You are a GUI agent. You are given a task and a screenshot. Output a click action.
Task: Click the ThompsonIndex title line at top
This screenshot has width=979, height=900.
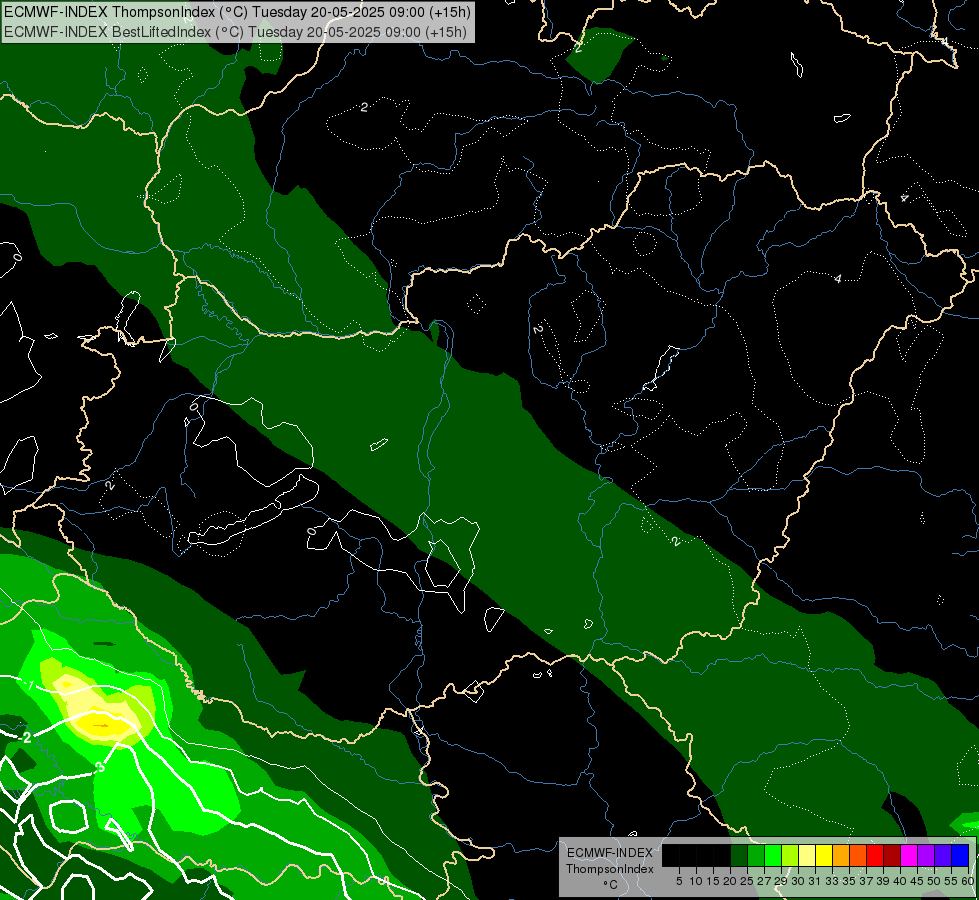pos(237,11)
